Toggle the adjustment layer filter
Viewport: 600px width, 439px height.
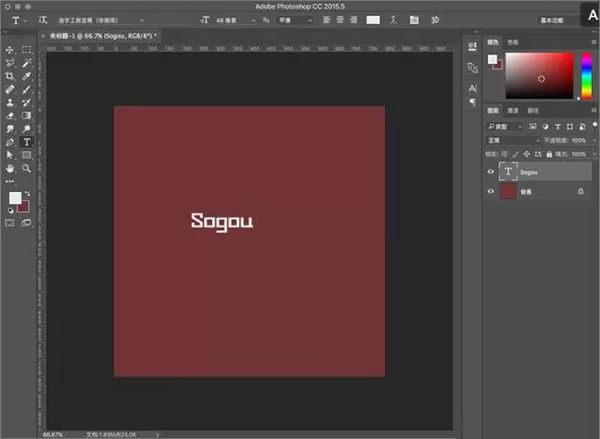pyautogui.click(x=545, y=126)
